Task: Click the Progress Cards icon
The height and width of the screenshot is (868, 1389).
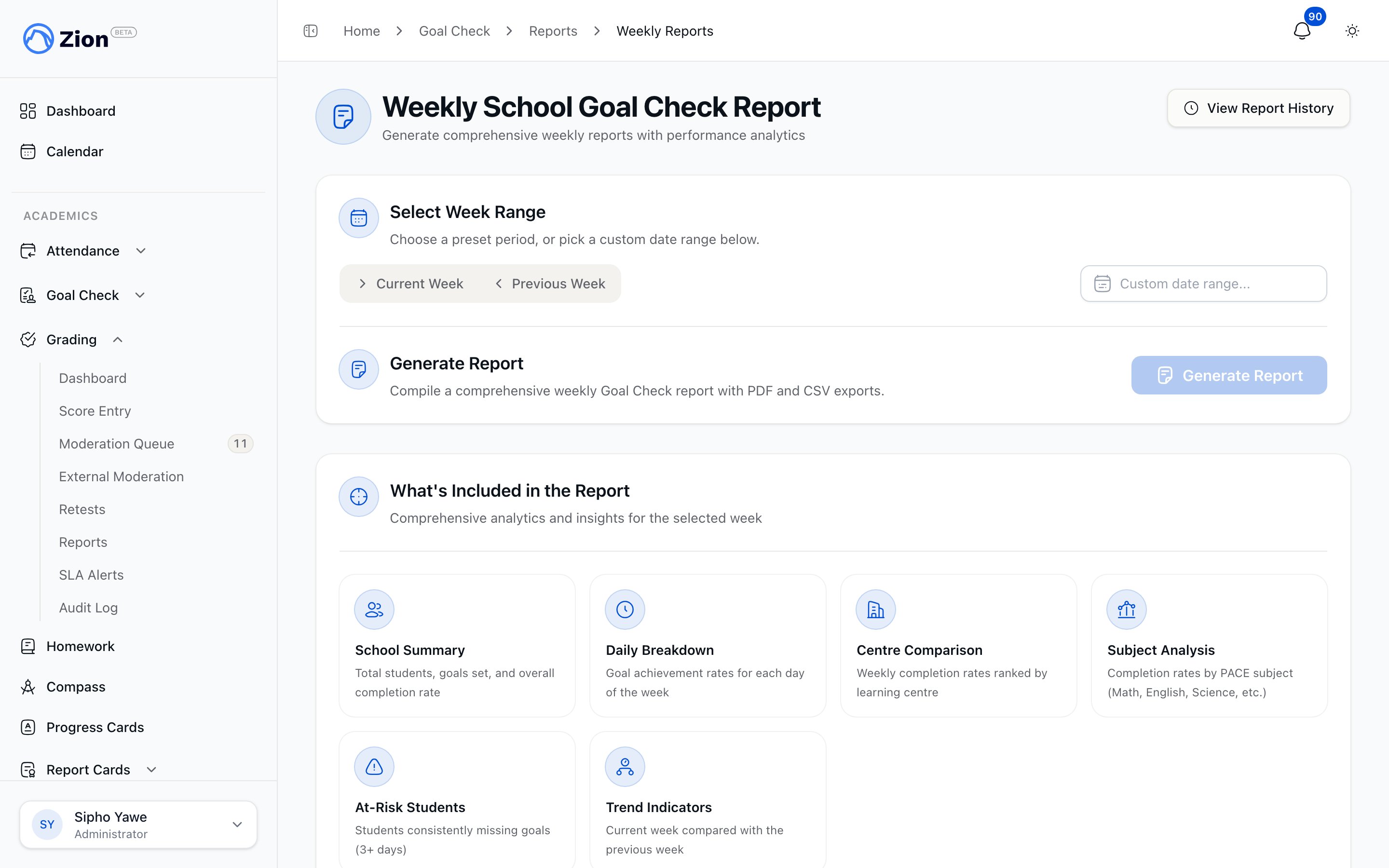Action: coord(27,727)
